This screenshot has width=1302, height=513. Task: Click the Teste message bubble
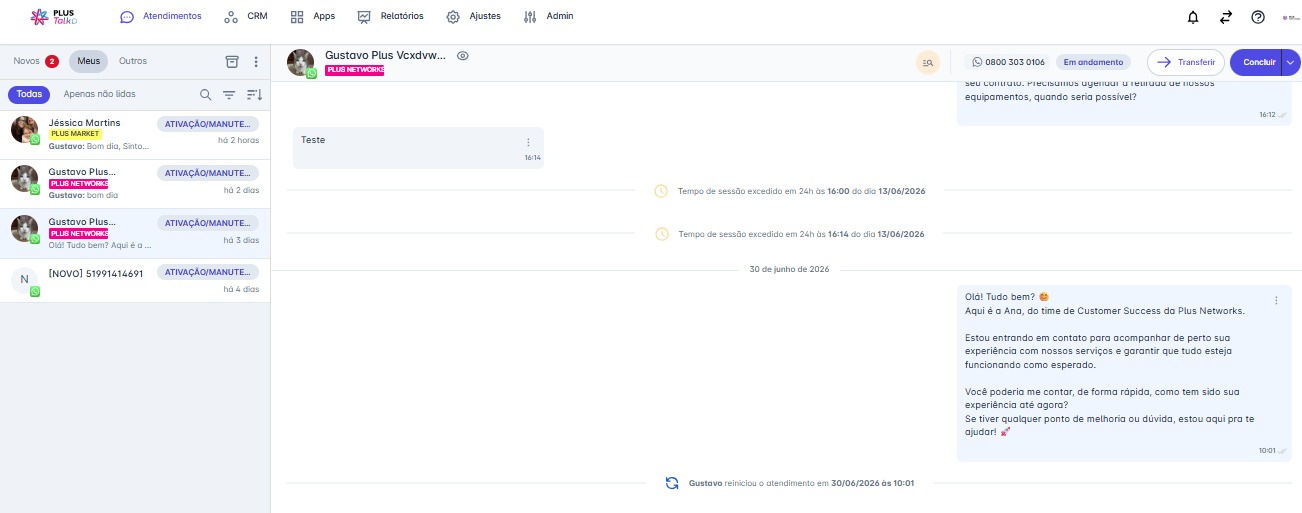(x=419, y=147)
